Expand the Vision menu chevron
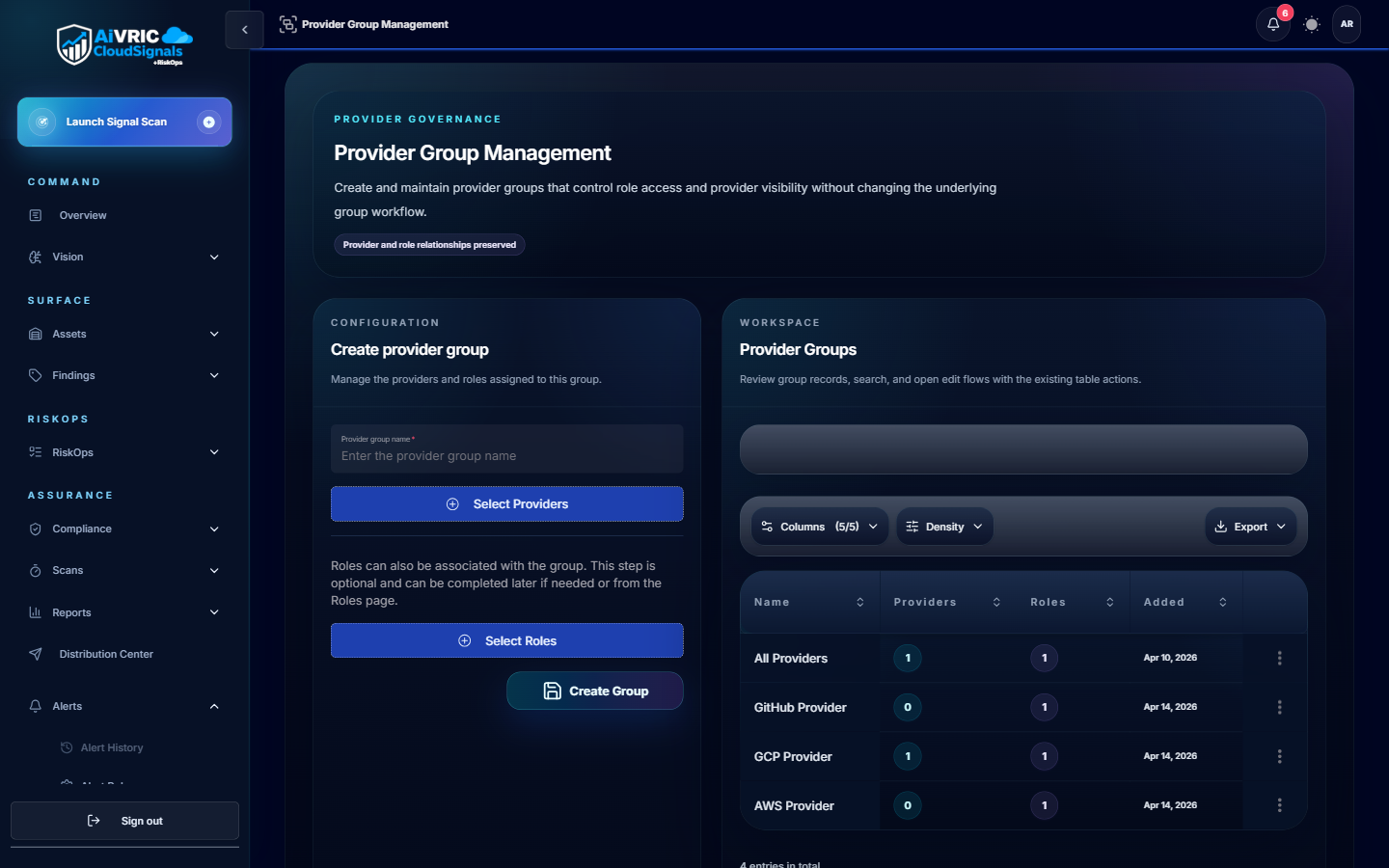The image size is (1389, 868). coord(214,257)
